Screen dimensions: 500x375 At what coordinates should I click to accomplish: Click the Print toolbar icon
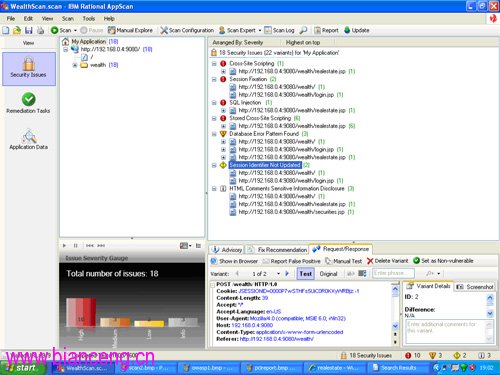[x=40, y=30]
